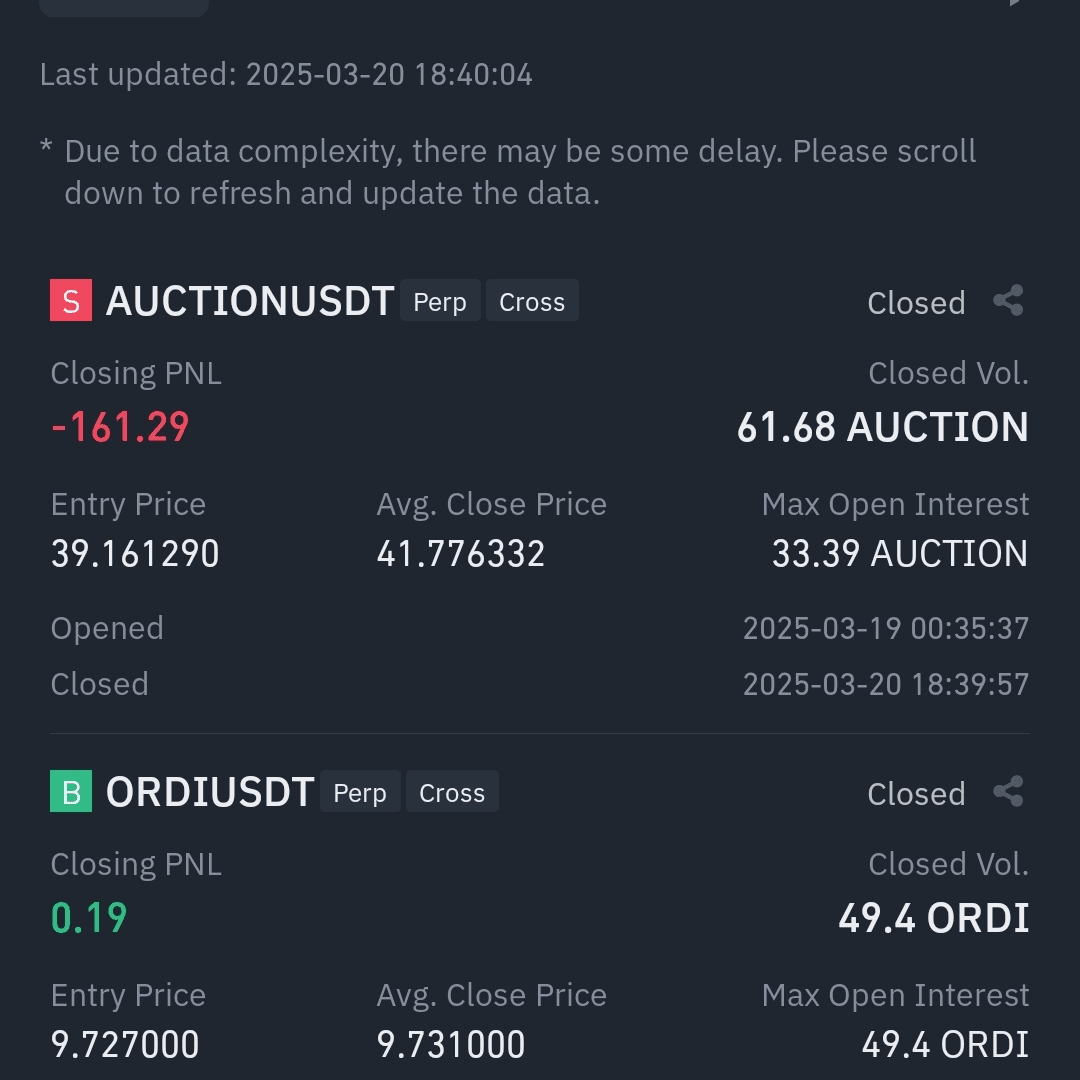Open the ORDIUSDT contract name
Image resolution: width=1080 pixels, height=1080 pixels.
(x=210, y=791)
